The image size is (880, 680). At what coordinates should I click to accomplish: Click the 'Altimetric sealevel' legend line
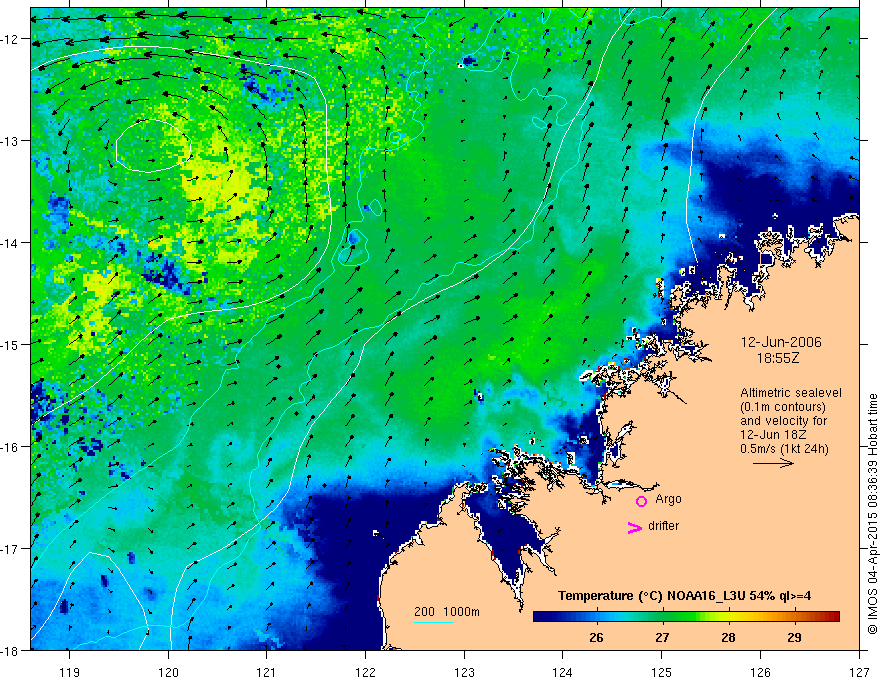[790, 393]
